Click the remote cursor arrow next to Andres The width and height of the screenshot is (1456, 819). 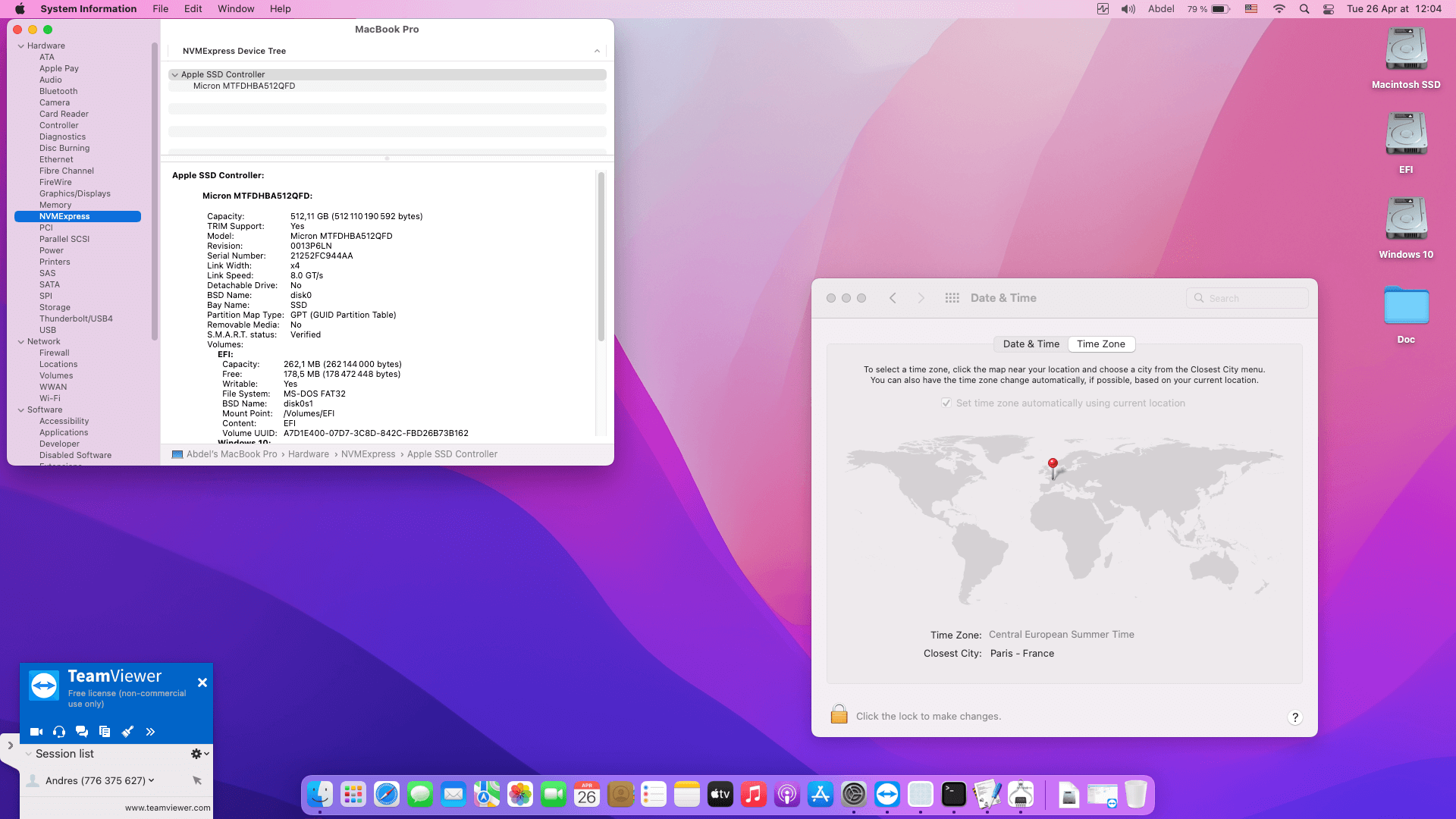(197, 780)
